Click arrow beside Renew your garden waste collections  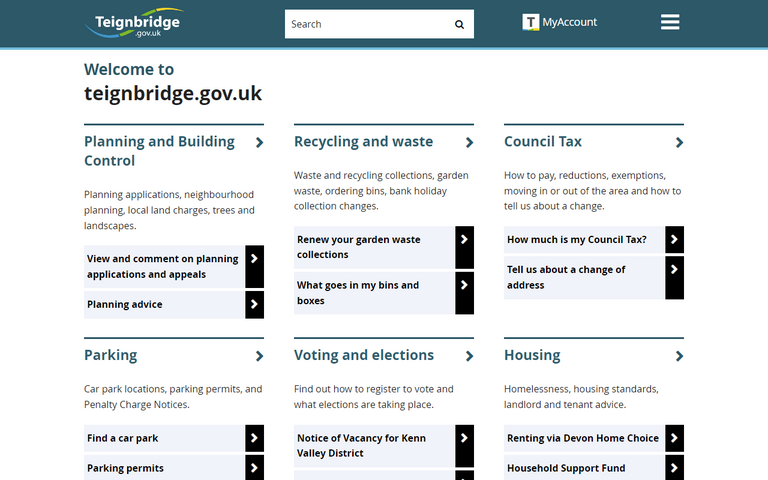tap(464, 247)
